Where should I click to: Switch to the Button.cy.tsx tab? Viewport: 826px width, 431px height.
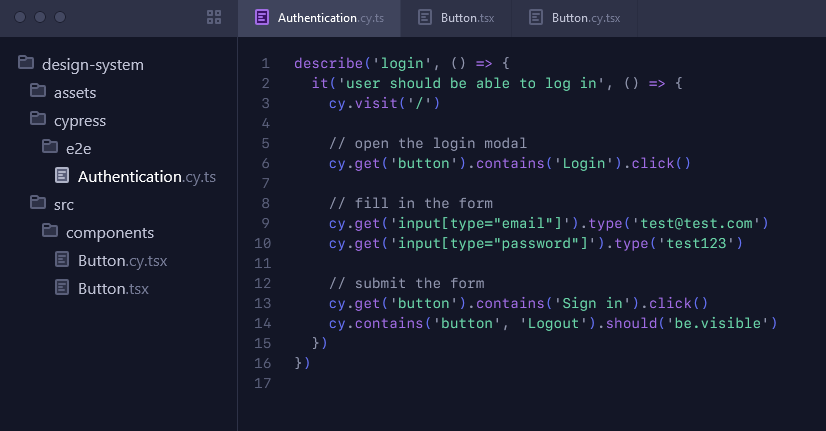pos(575,18)
